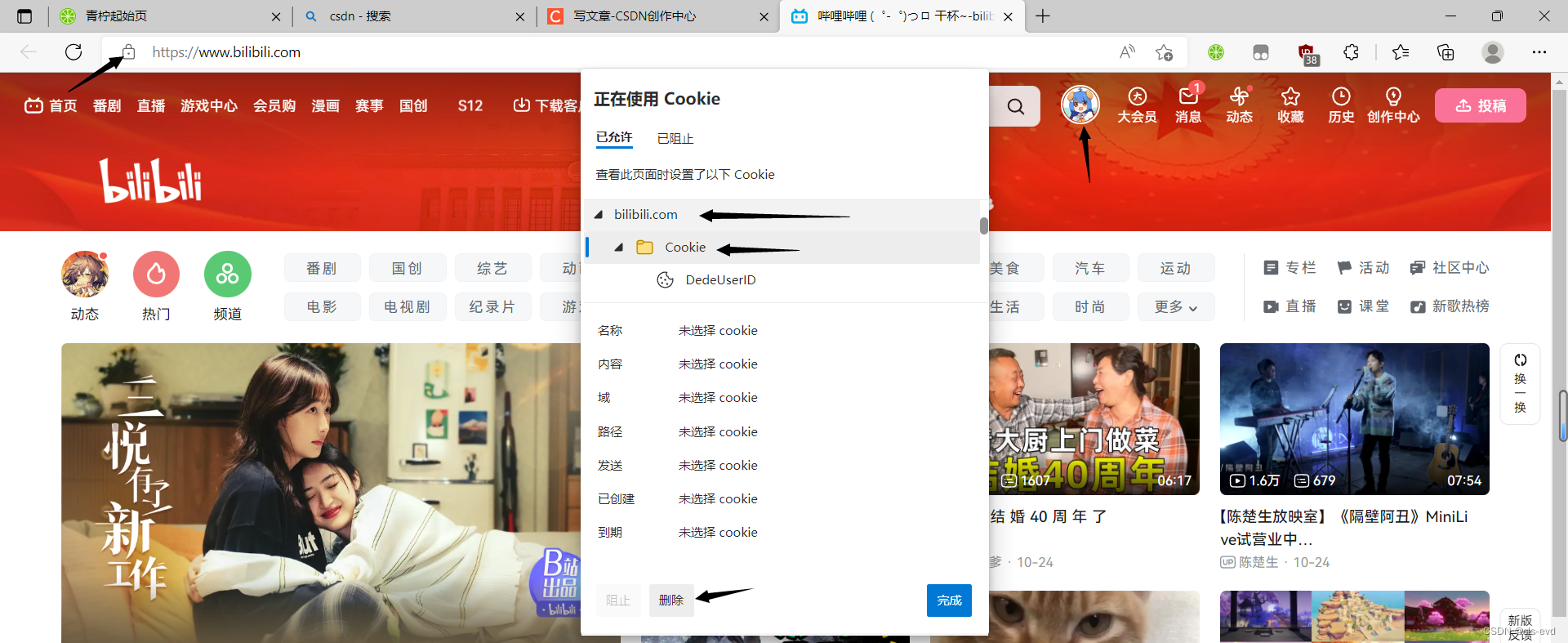Open the 新歌热榜 link
The width and height of the screenshot is (1568, 643).
[x=1450, y=306]
